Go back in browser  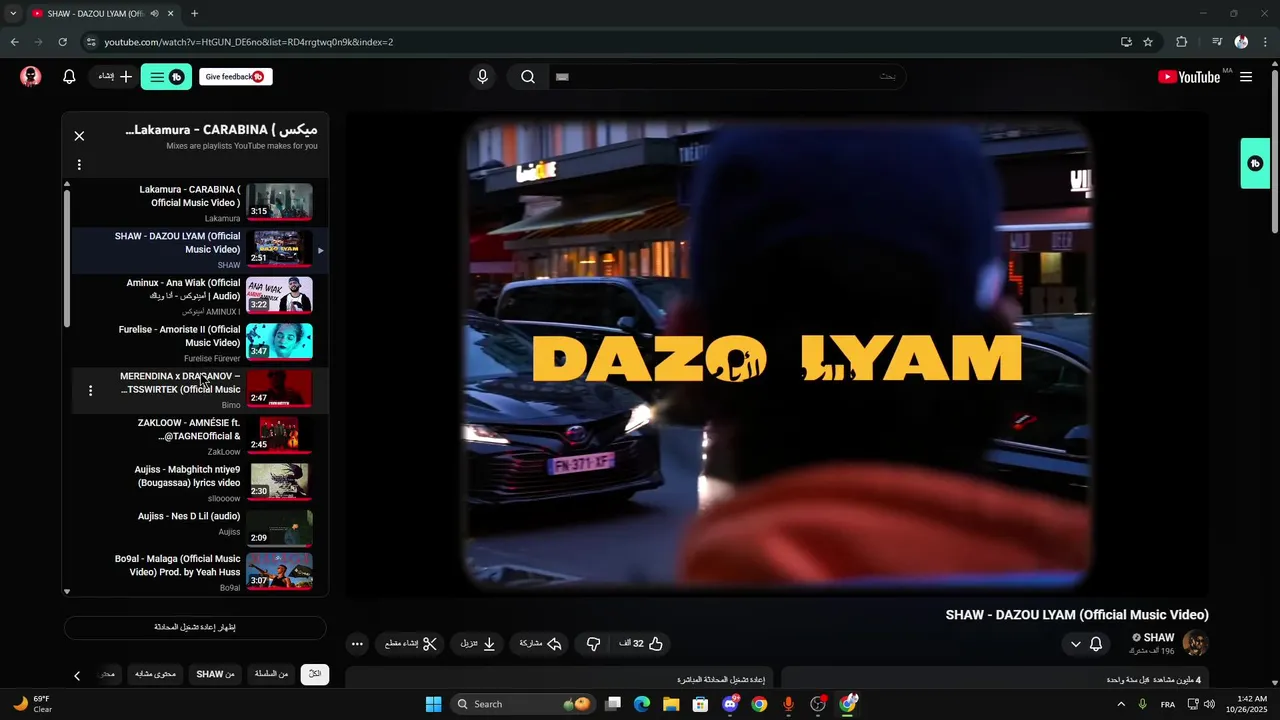(14, 42)
